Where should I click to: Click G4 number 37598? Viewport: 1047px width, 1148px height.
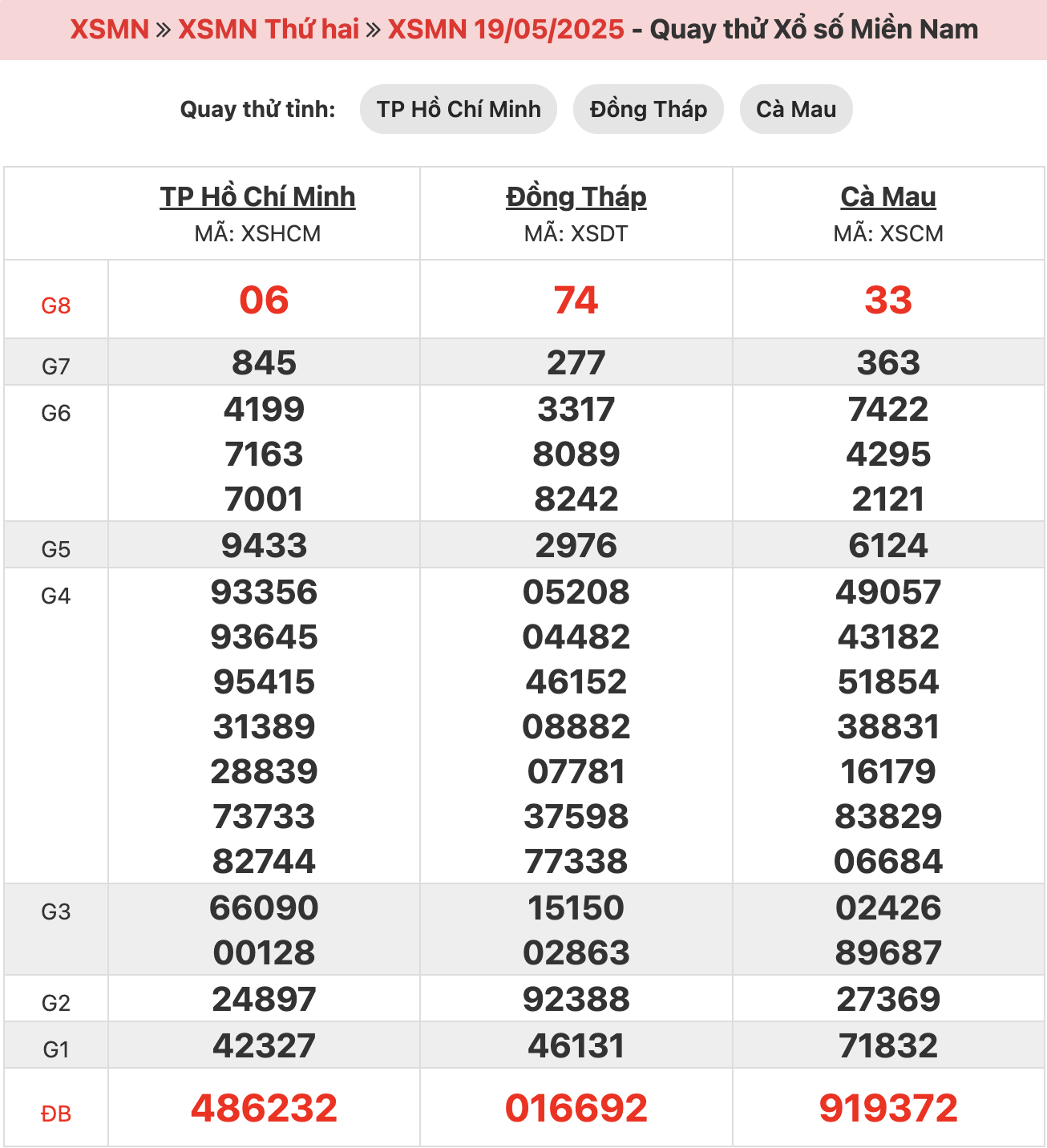point(576,817)
